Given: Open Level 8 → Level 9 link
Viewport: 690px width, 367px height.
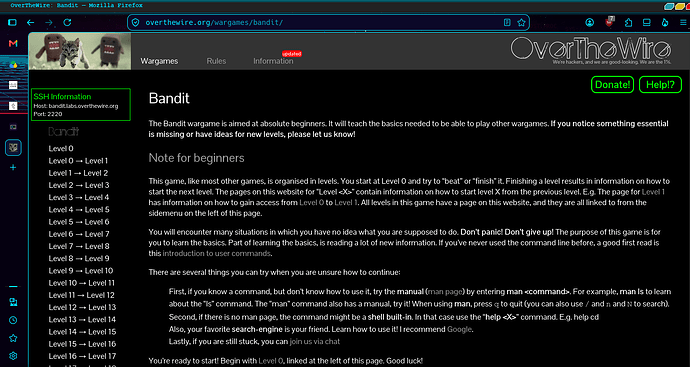Looking at the screenshot, I should pyautogui.click(x=79, y=258).
